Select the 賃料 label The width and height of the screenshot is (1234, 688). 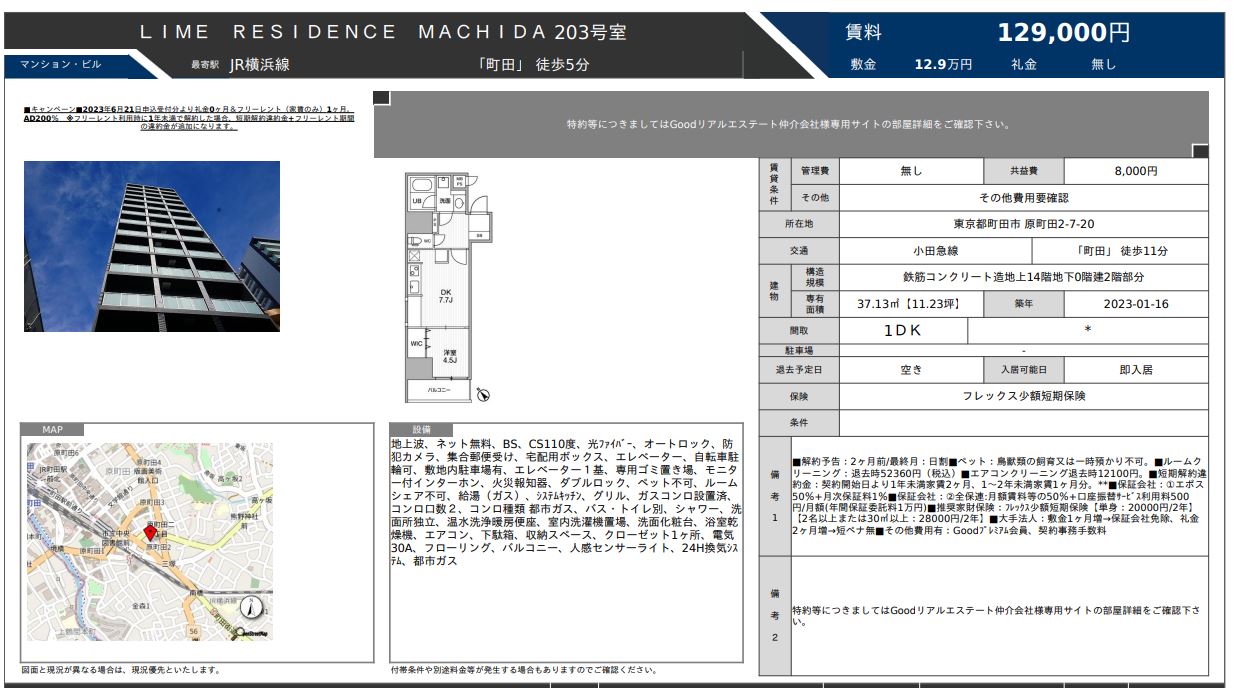point(864,32)
